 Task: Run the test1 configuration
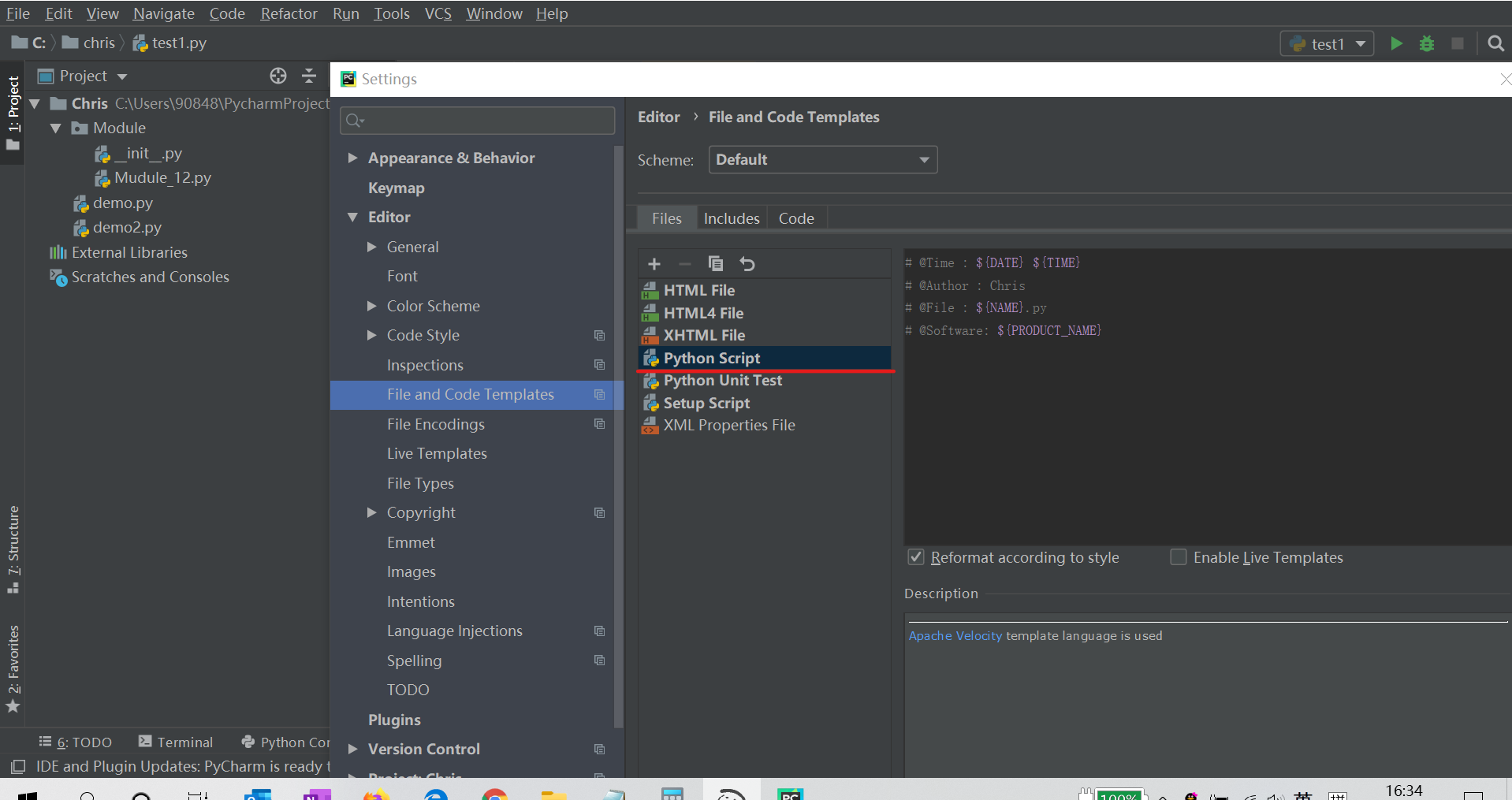(1396, 43)
